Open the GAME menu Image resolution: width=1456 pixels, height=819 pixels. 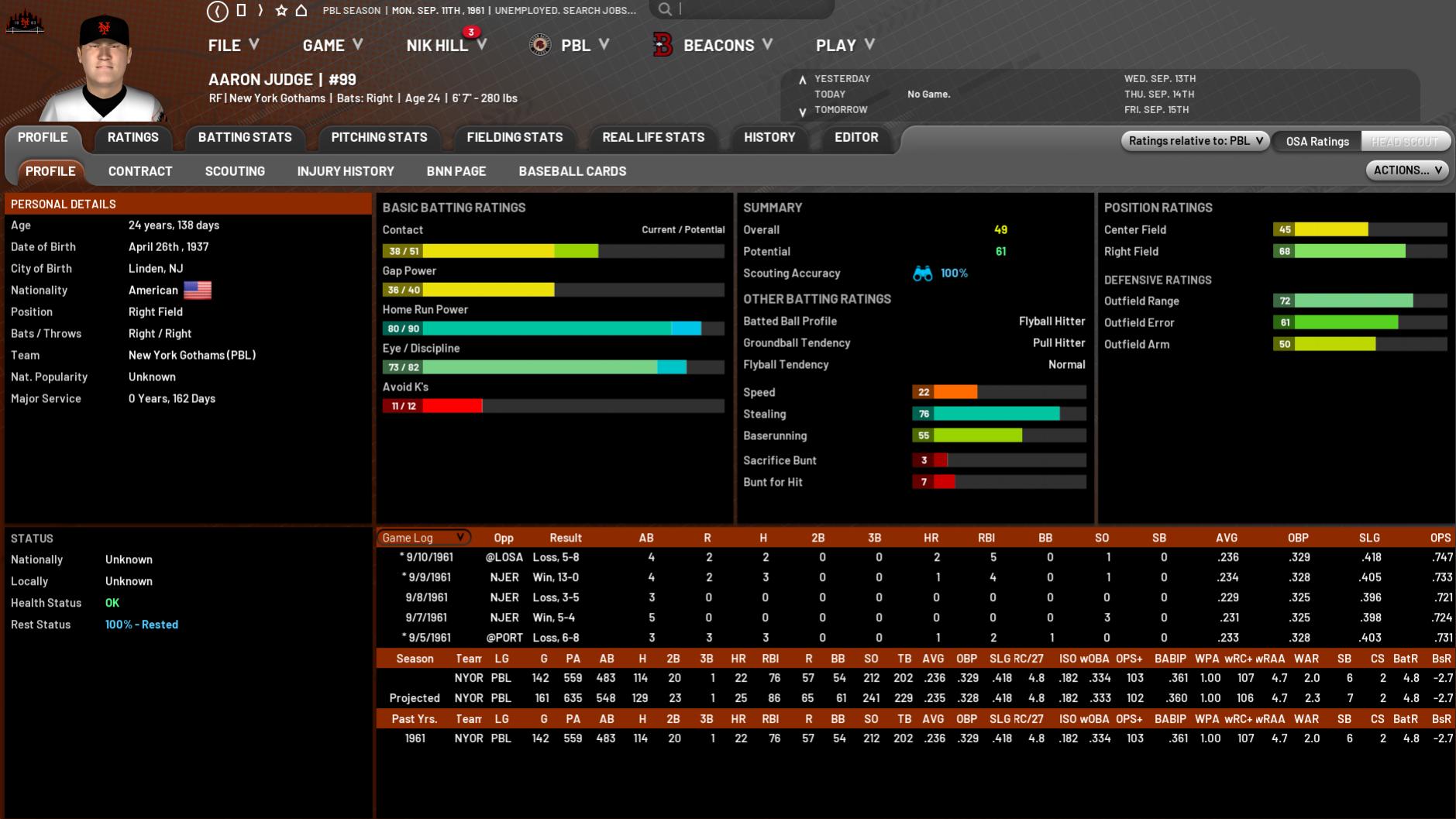(332, 45)
